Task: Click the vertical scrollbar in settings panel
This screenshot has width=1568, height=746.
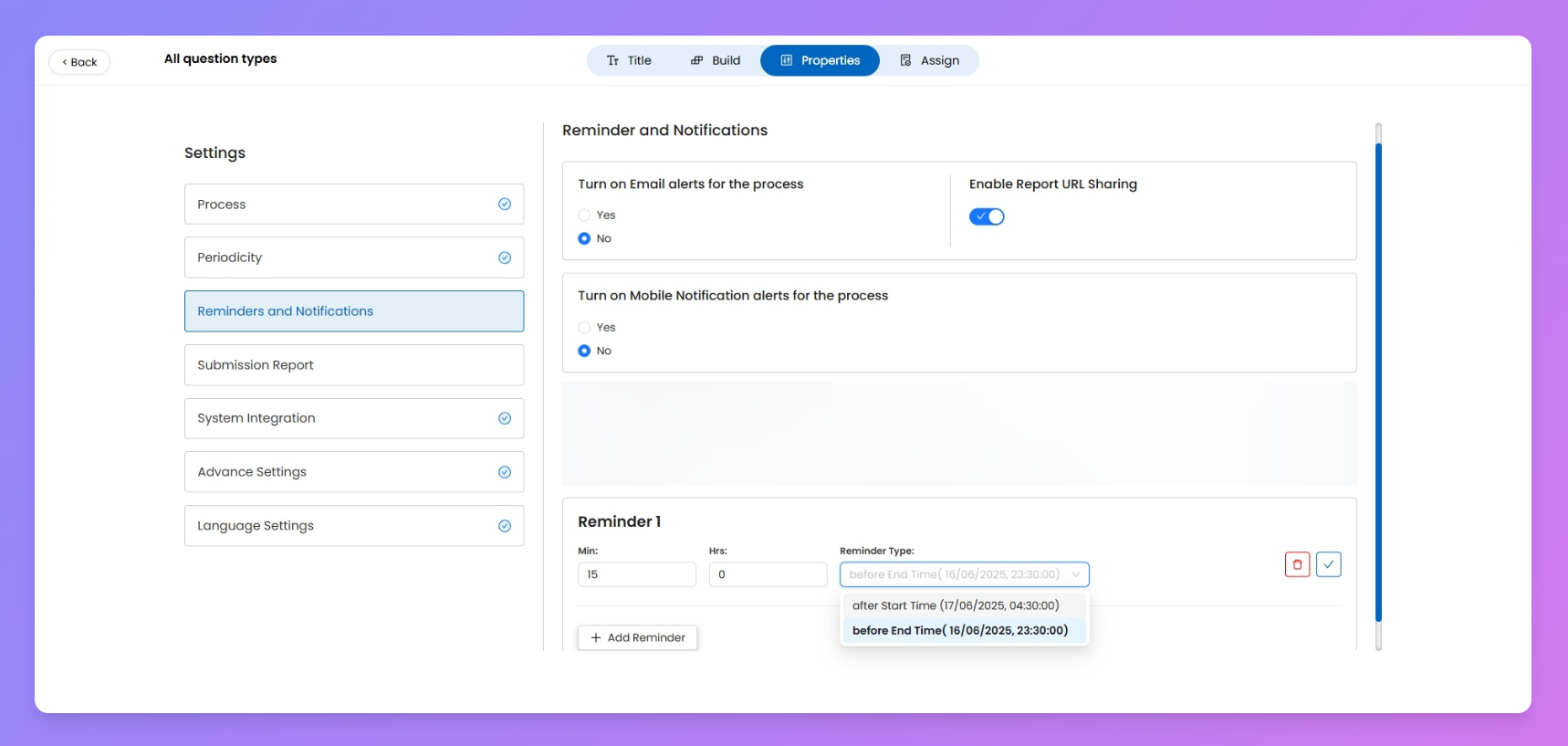Action: click(1378, 384)
